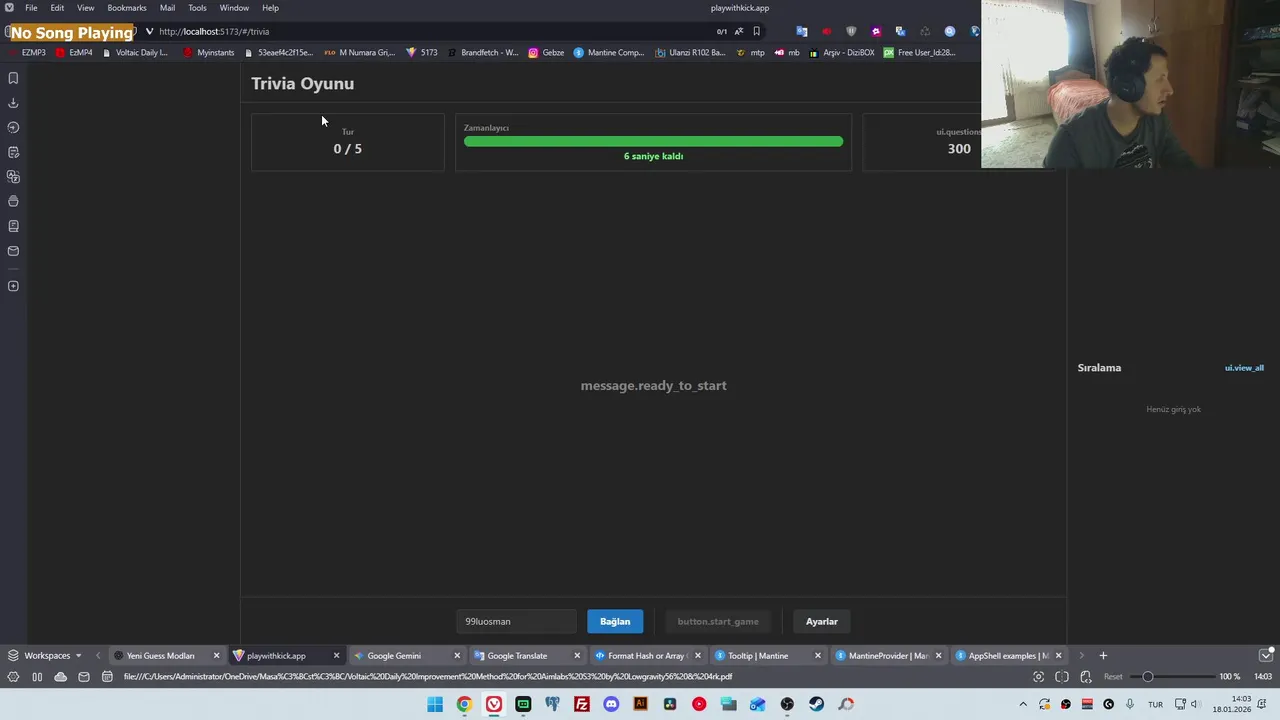The image size is (1280, 720).
Task: Open the Edit menu
Action: pos(57,8)
